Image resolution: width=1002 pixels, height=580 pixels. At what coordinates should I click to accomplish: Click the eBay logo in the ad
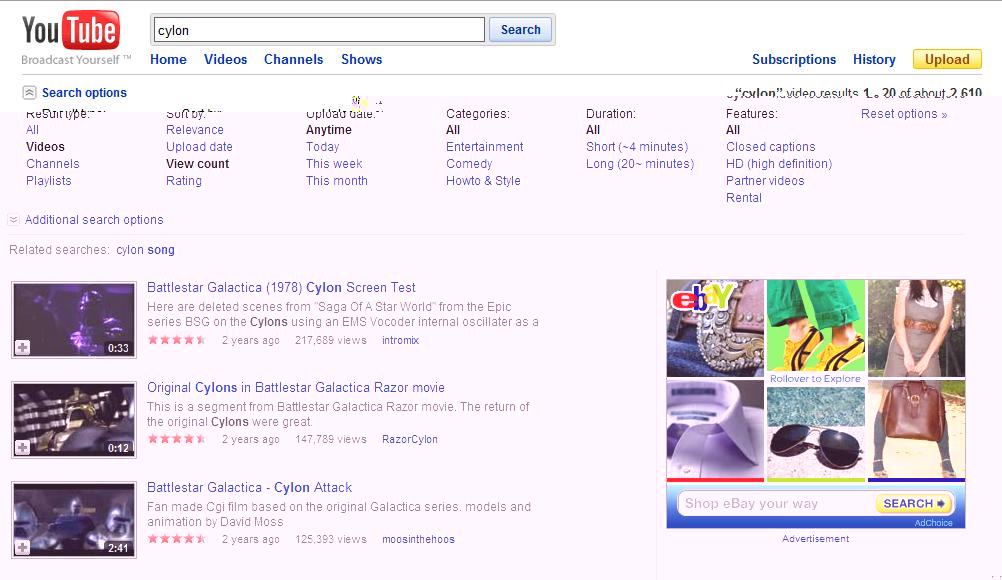pyautogui.click(x=700, y=296)
